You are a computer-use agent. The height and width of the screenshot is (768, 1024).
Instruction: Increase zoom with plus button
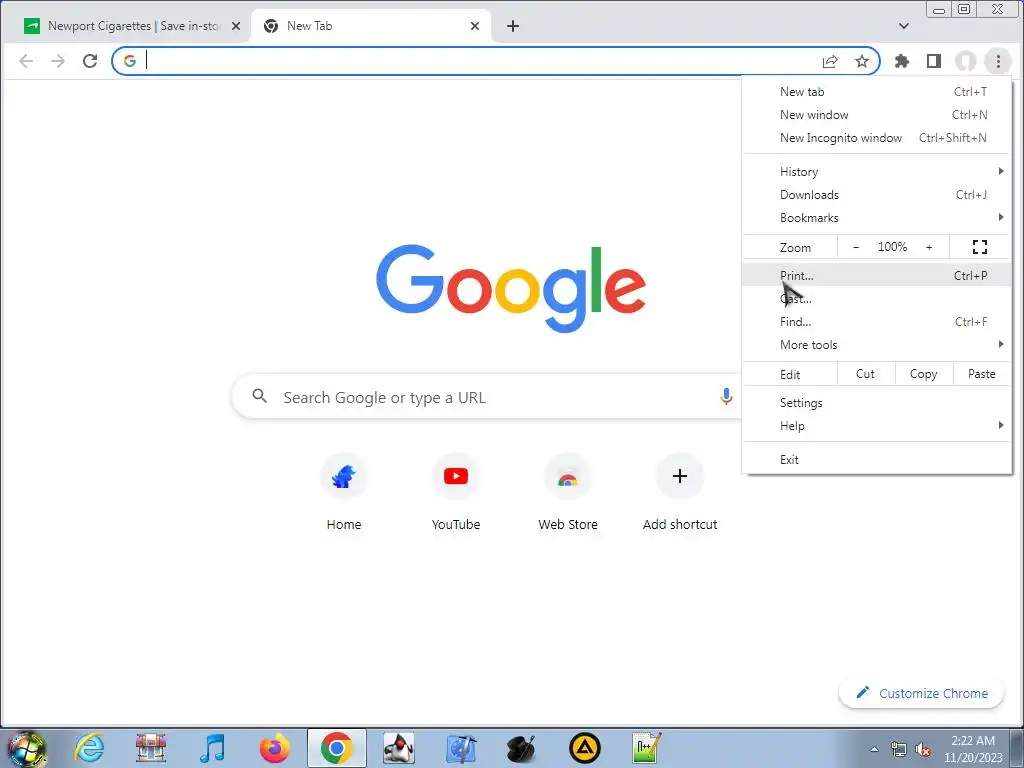click(929, 247)
